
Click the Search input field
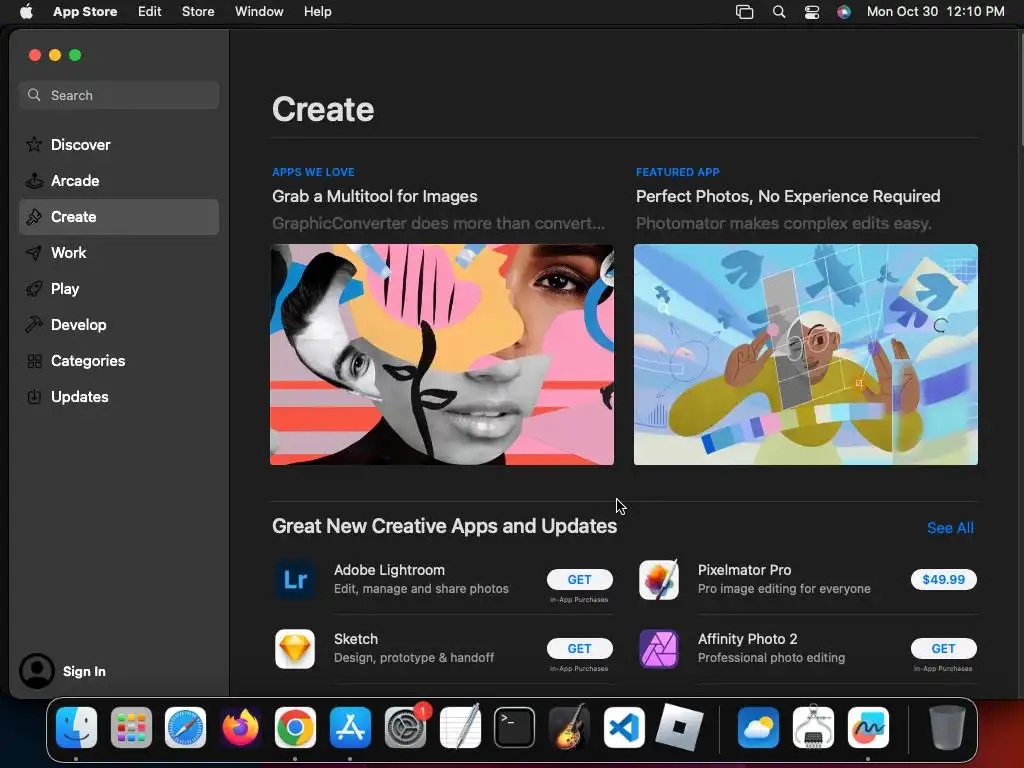pos(119,95)
